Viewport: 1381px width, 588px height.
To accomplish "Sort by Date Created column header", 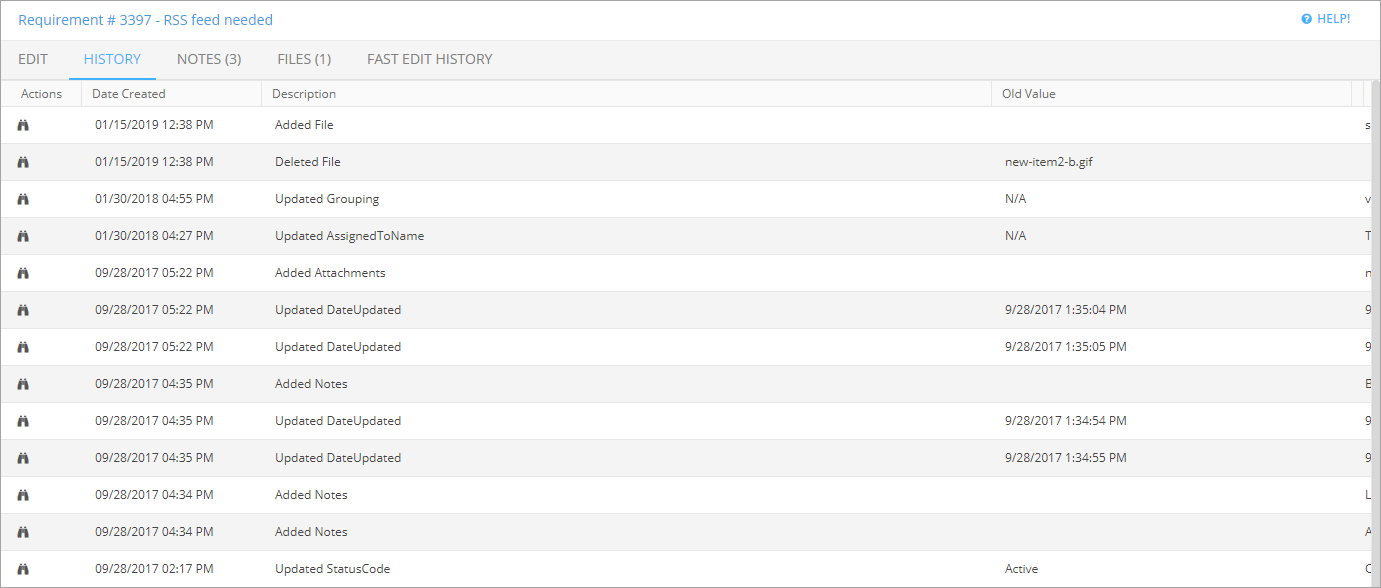I will point(129,94).
